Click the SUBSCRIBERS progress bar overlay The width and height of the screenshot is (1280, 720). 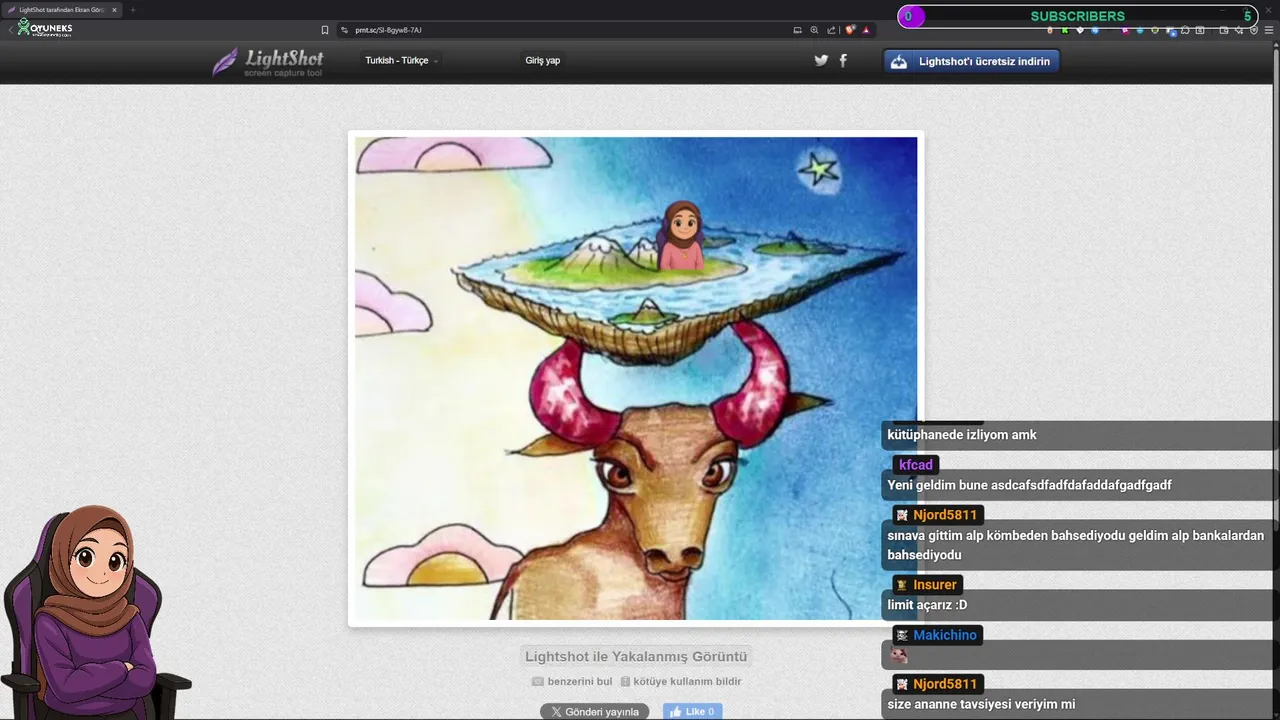[1077, 16]
